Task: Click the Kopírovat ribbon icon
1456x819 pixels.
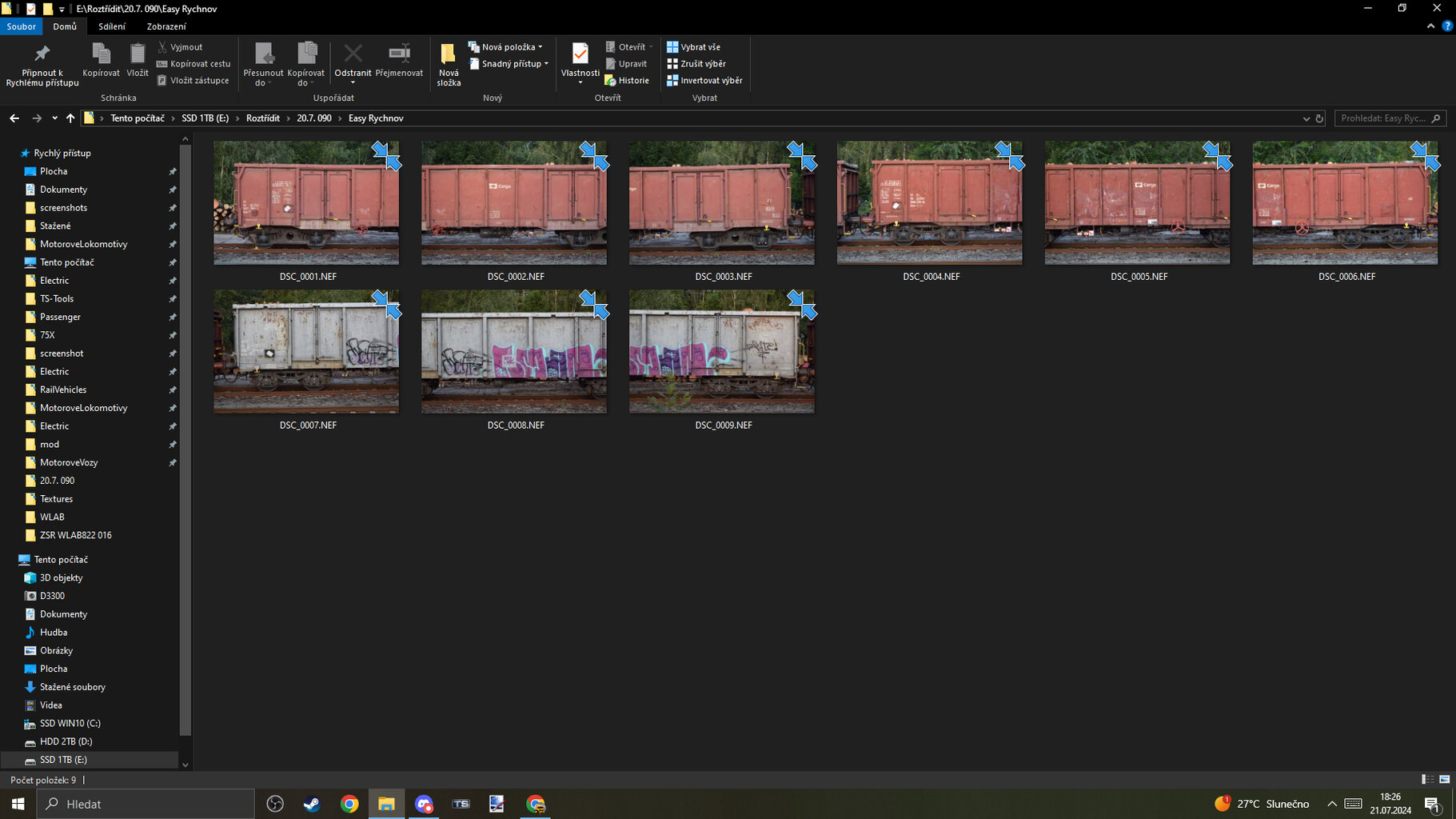Action: 101,54
